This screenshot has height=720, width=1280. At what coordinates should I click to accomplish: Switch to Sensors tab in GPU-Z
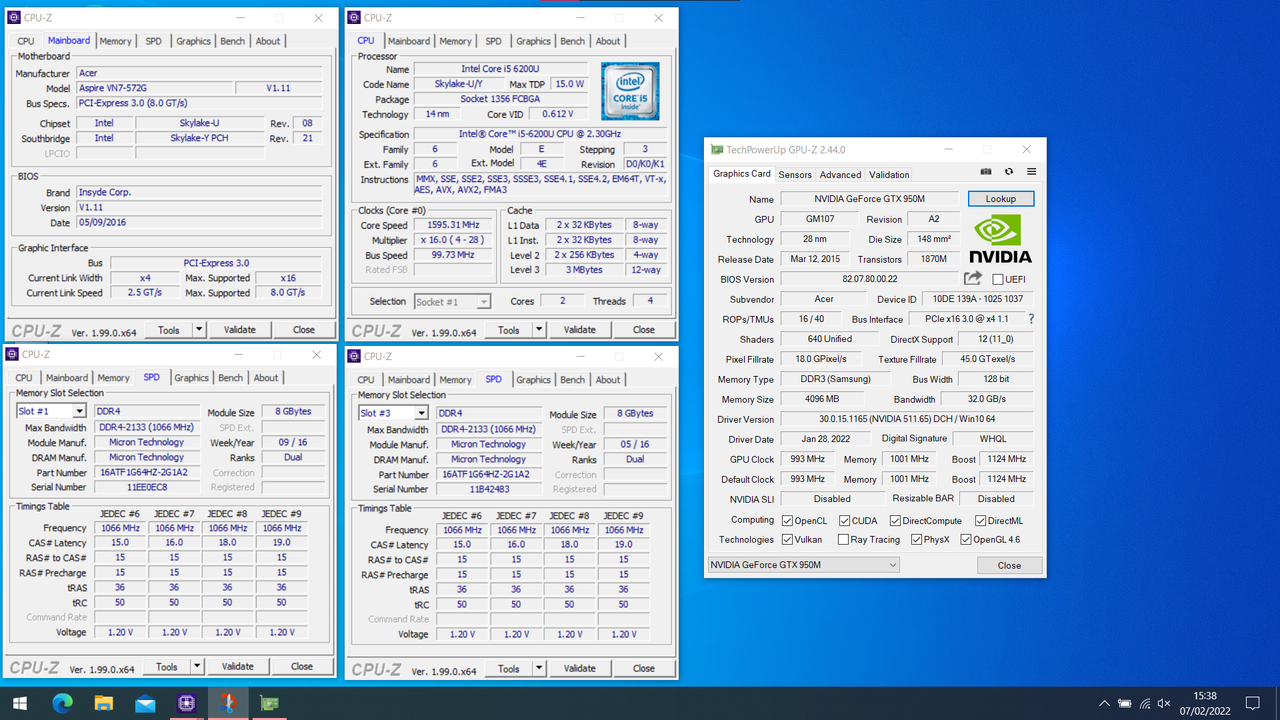(x=795, y=174)
